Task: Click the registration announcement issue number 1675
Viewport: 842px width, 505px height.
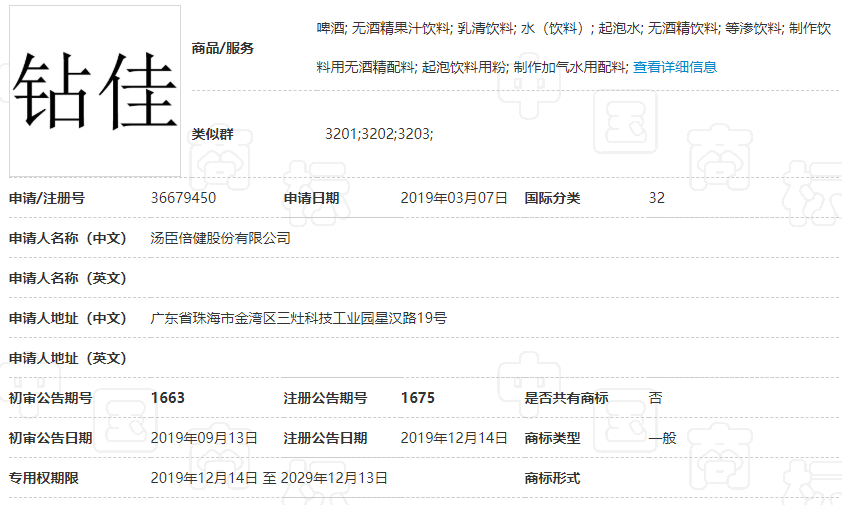Action: (x=417, y=398)
